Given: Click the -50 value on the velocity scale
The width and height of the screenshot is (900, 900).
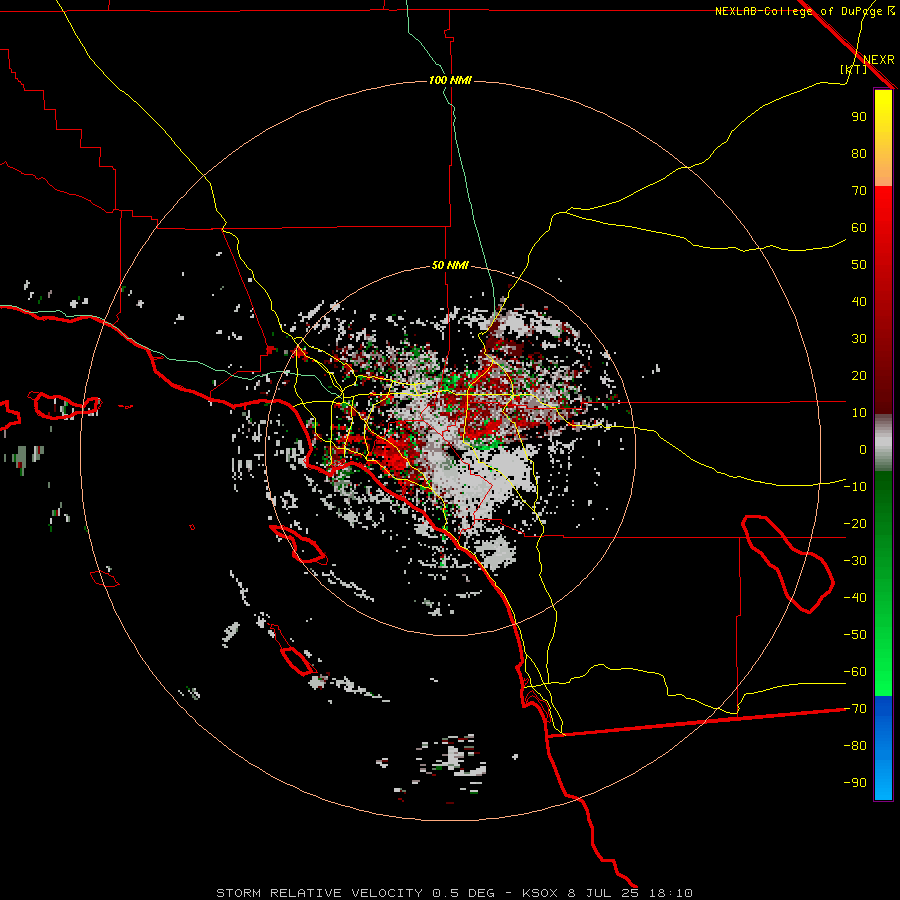Looking at the screenshot, I should tap(855, 635).
